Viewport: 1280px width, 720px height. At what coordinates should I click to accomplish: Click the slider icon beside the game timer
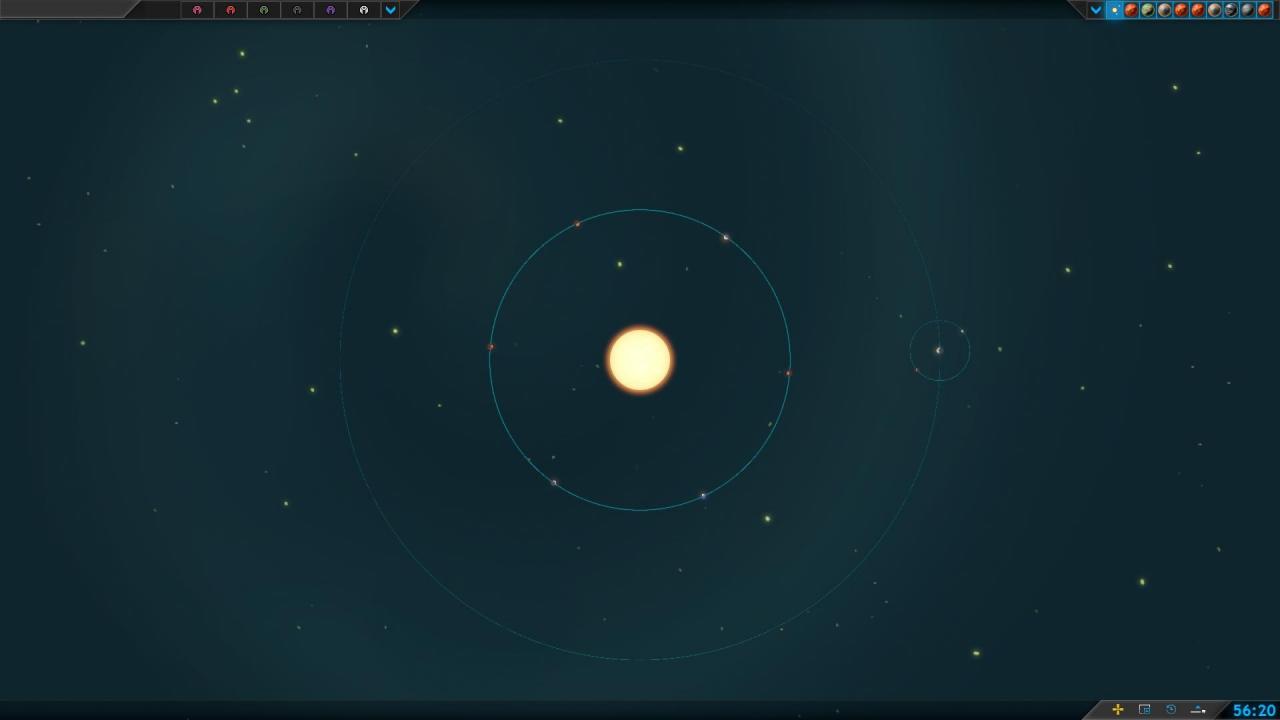coord(1198,710)
